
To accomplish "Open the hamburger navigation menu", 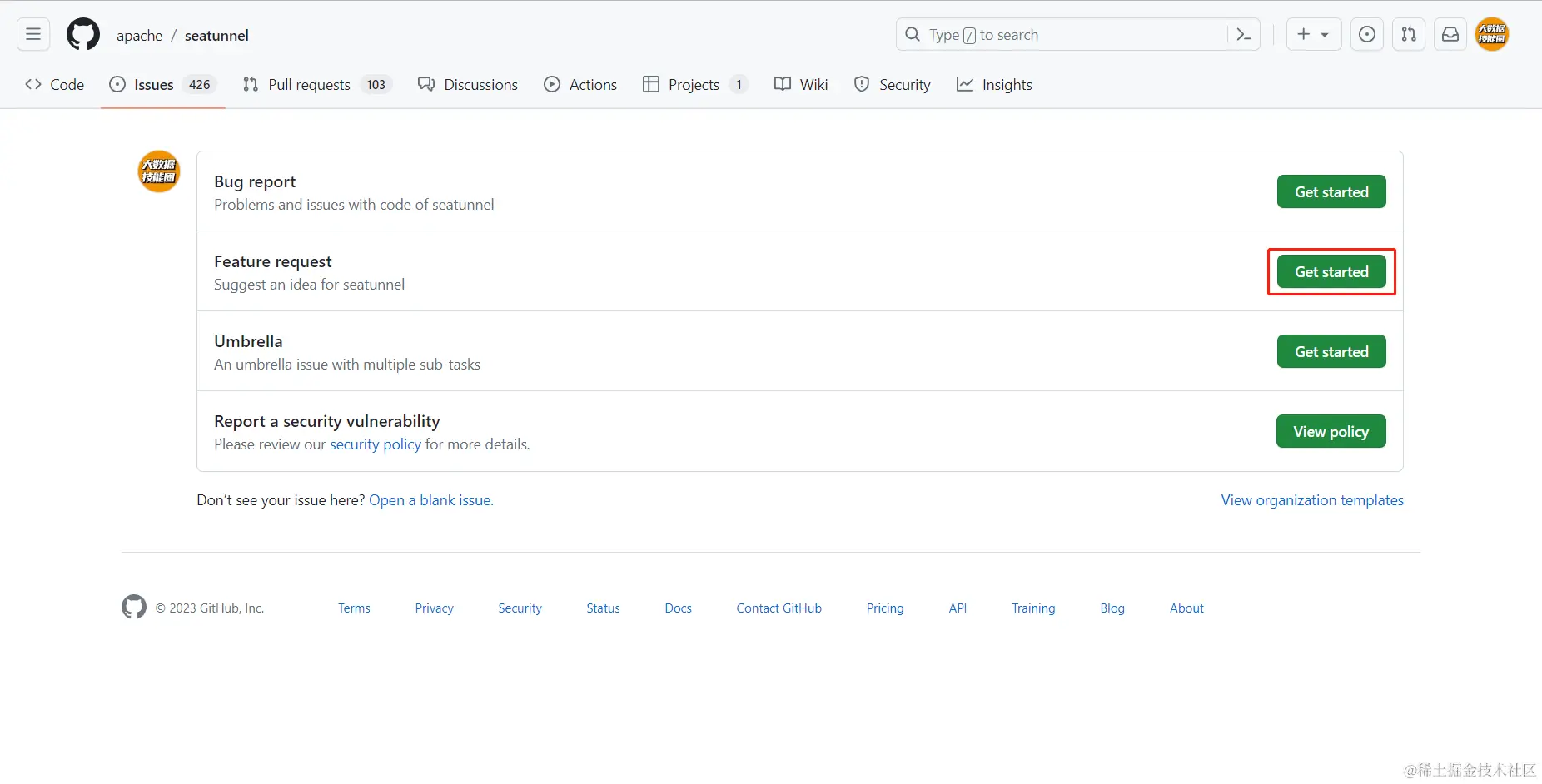I will [x=33, y=34].
